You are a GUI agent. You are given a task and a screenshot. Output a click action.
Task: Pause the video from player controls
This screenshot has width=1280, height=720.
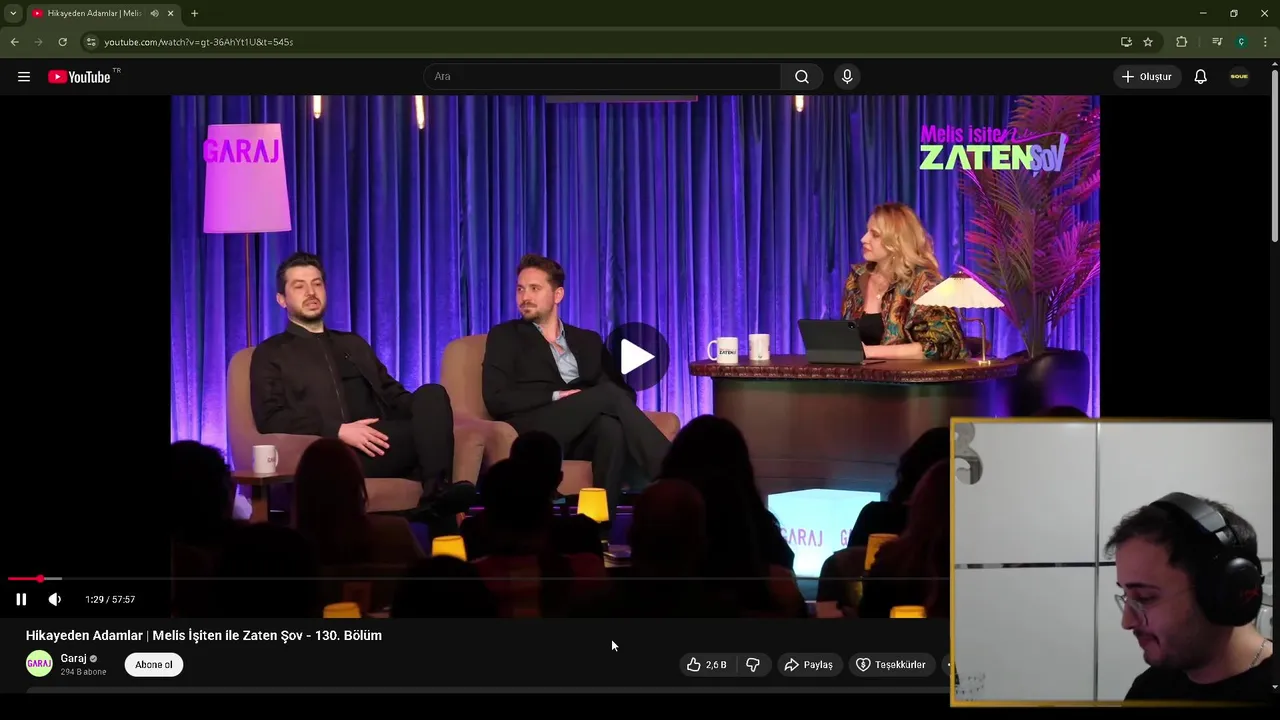[x=21, y=599]
